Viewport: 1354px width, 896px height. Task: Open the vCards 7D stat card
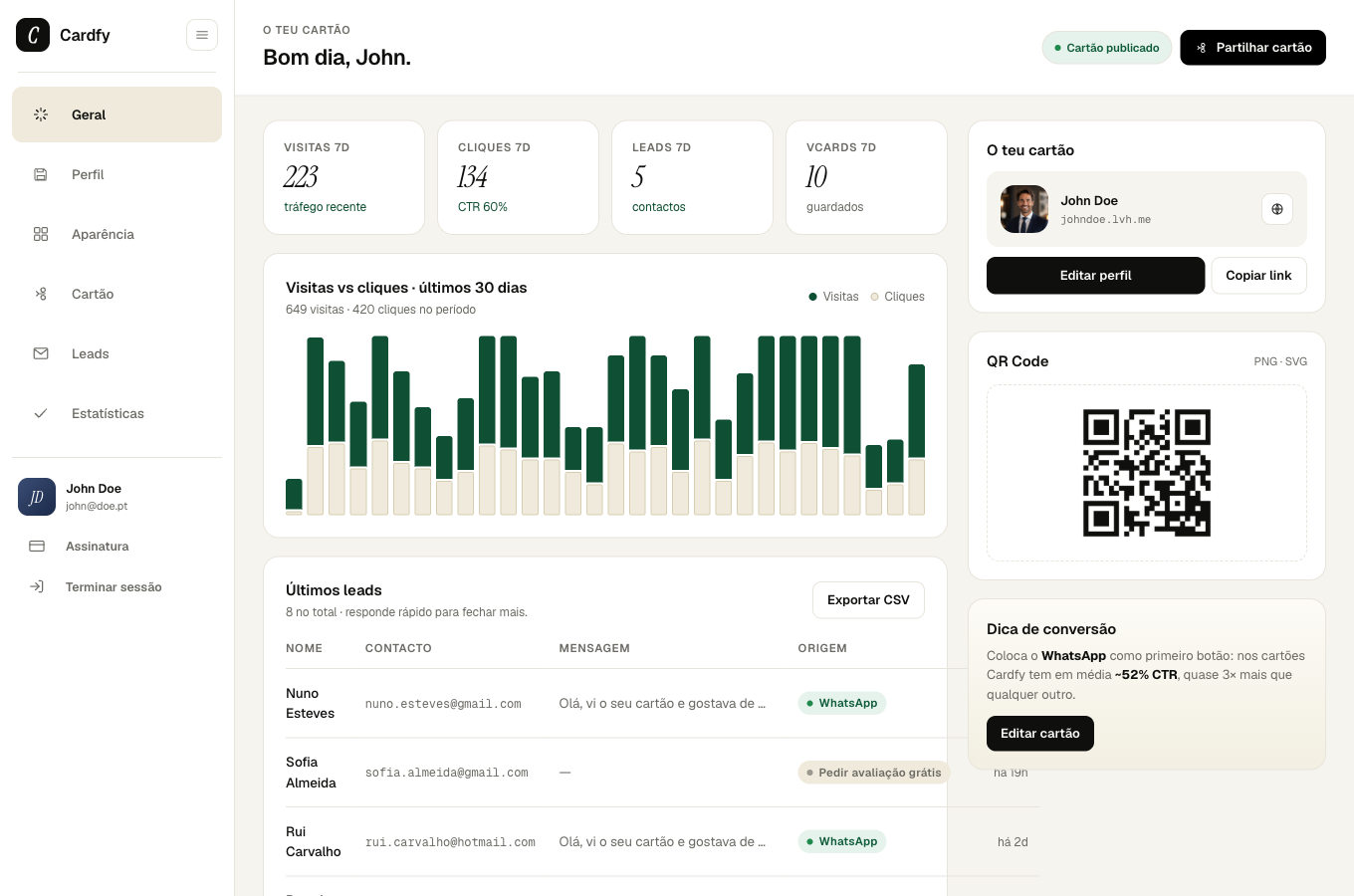tap(866, 177)
